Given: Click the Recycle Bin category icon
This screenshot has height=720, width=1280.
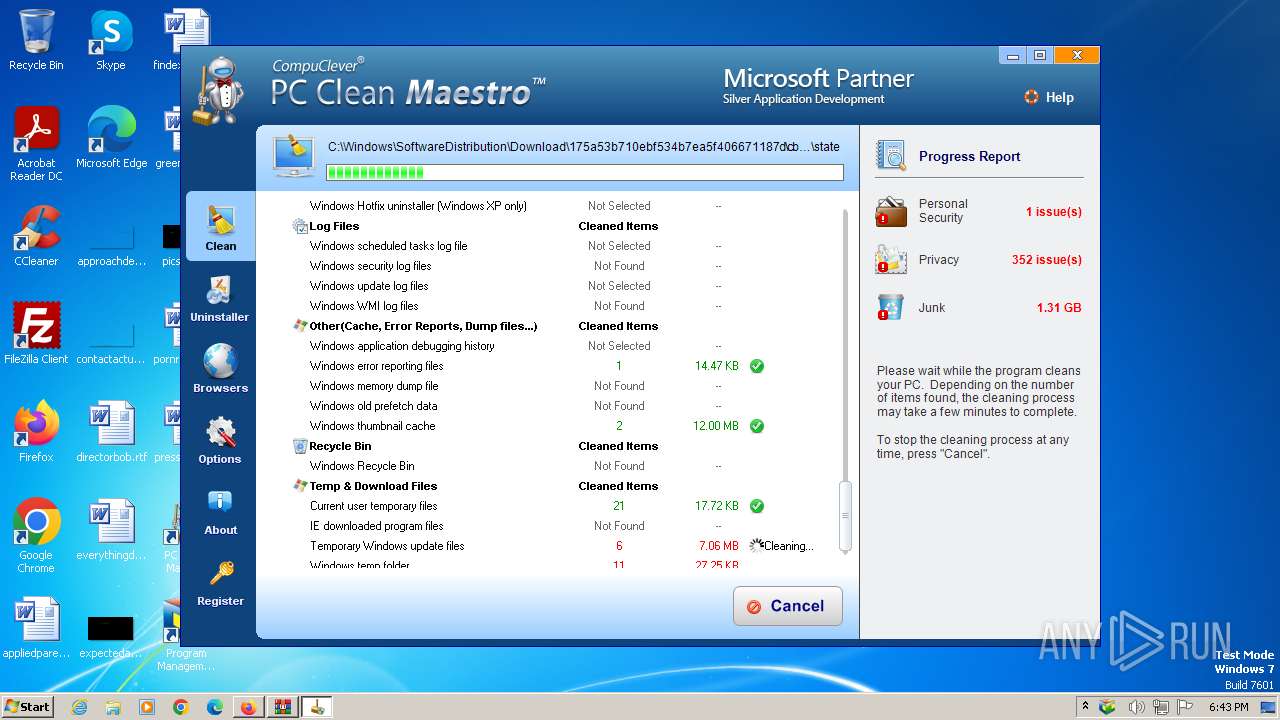Looking at the screenshot, I should point(300,446).
